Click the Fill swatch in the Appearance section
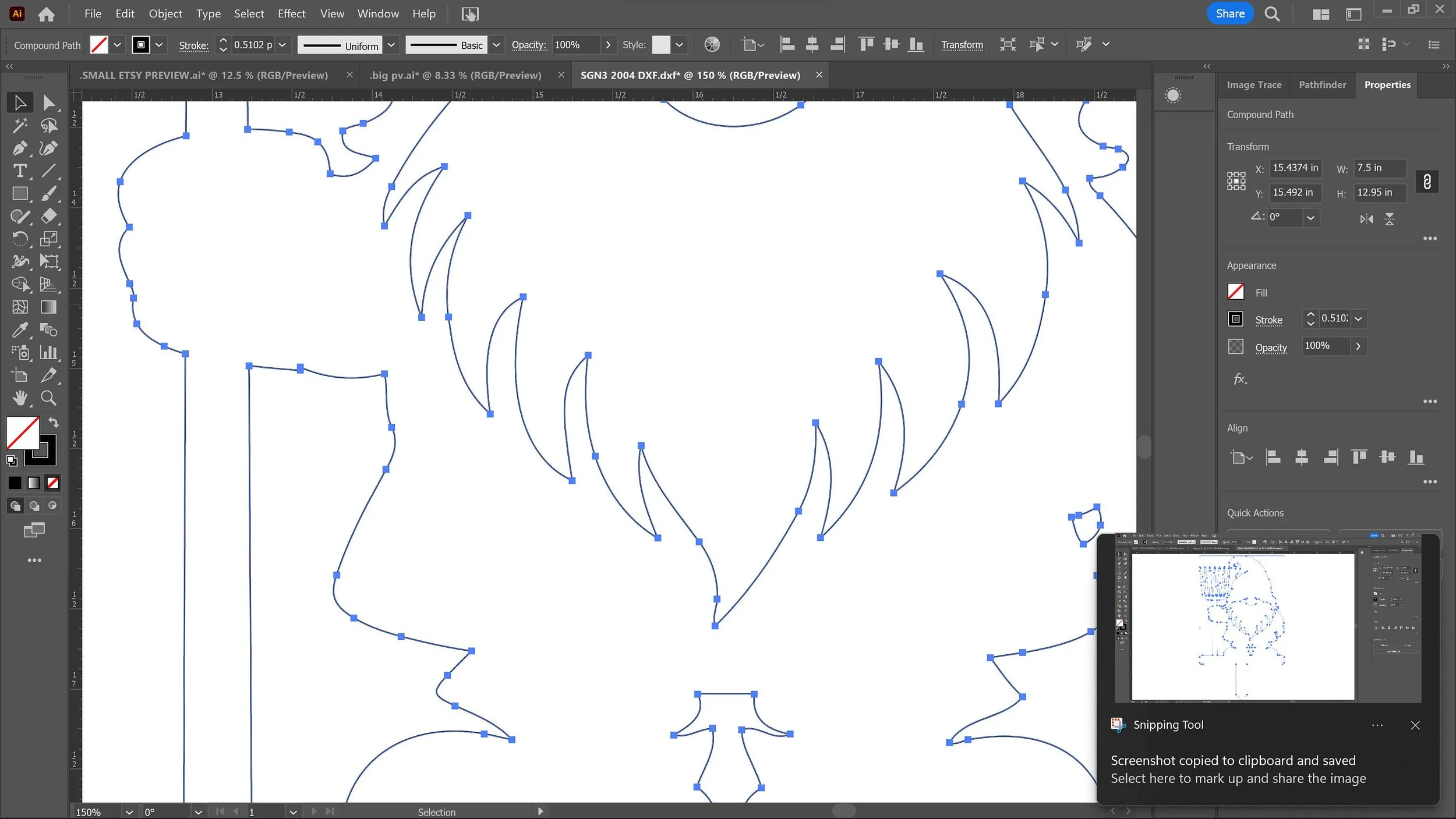Image resolution: width=1456 pixels, height=819 pixels. [x=1235, y=292]
